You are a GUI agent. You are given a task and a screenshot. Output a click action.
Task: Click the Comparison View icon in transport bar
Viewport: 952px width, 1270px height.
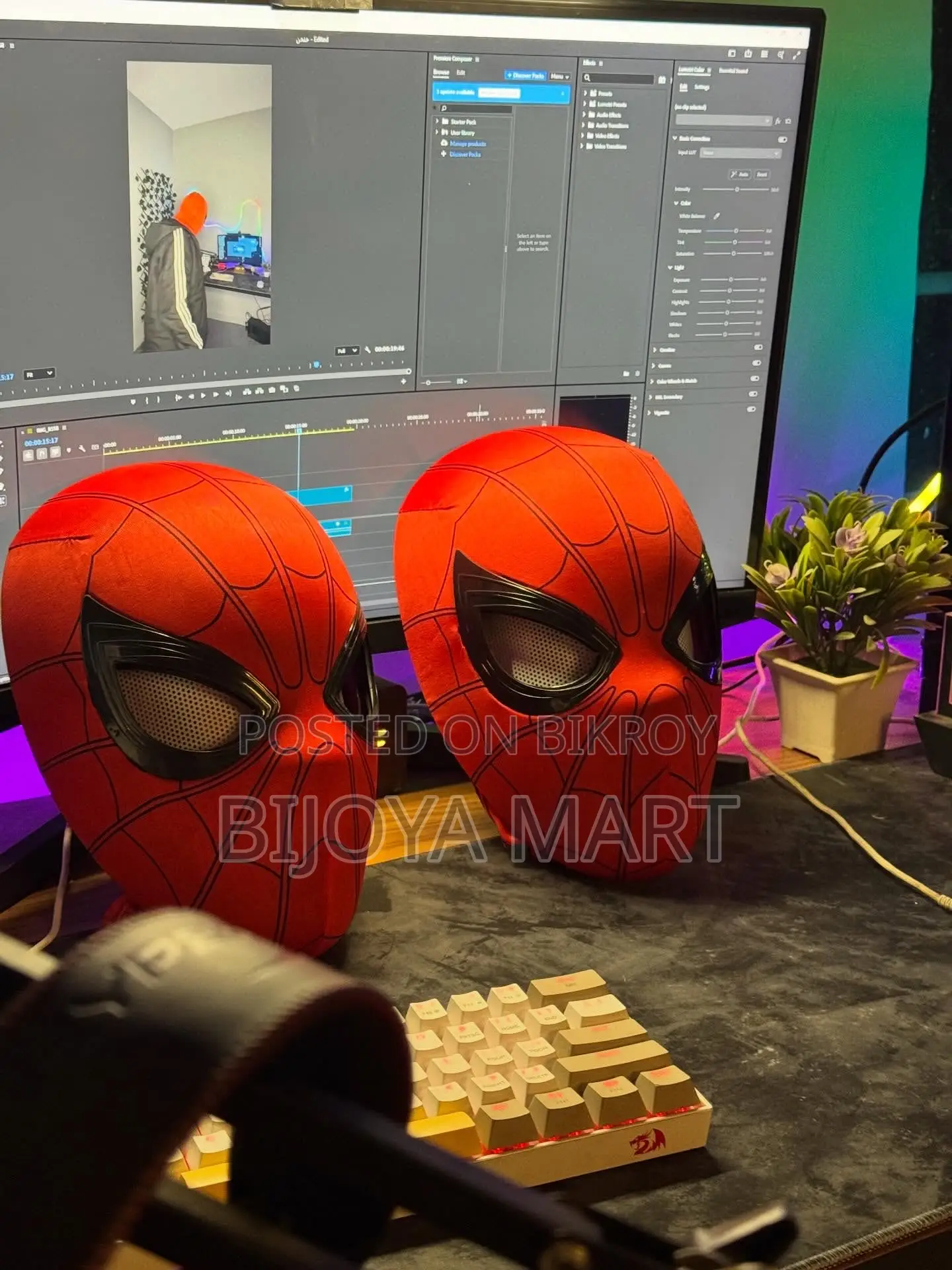[x=284, y=389]
